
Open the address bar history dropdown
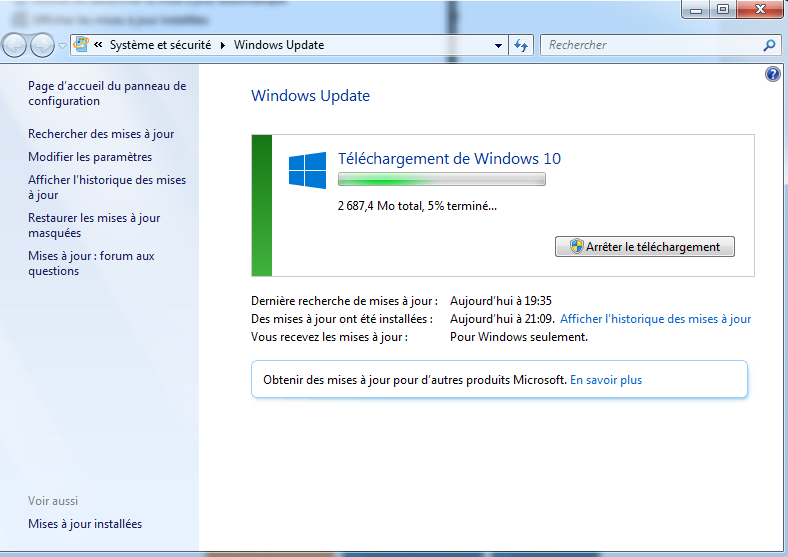click(x=498, y=45)
